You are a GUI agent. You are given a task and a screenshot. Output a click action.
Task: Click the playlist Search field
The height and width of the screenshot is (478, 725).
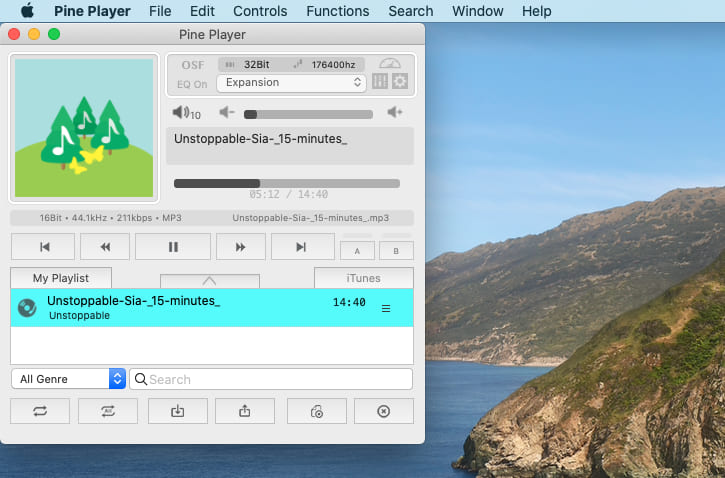(271, 379)
